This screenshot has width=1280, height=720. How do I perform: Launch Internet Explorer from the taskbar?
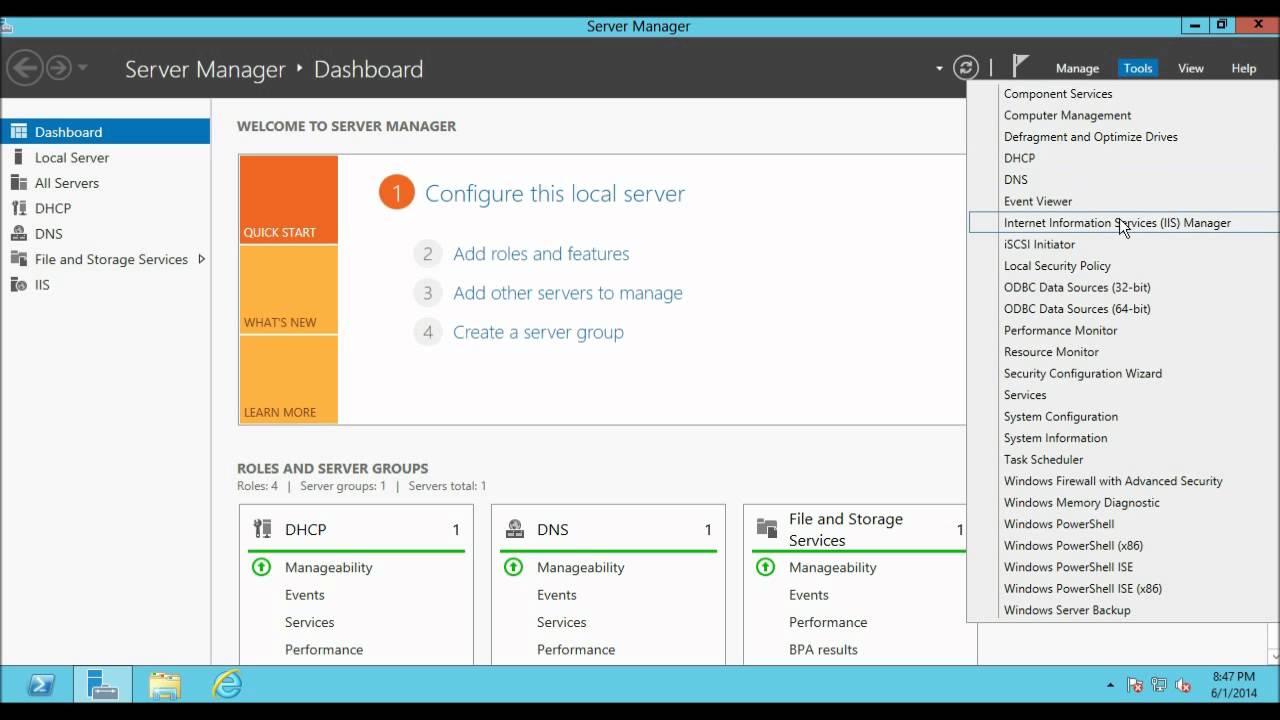click(x=227, y=685)
